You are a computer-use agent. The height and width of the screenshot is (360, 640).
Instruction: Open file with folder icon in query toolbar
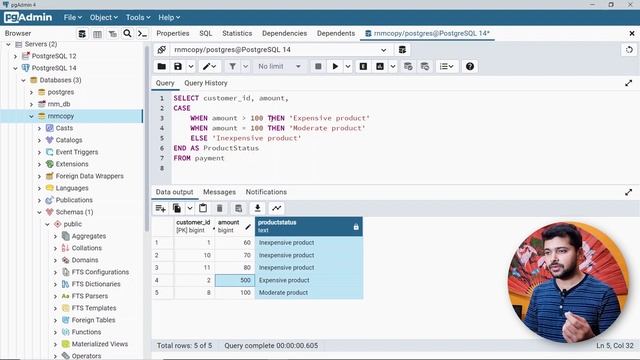click(x=162, y=66)
